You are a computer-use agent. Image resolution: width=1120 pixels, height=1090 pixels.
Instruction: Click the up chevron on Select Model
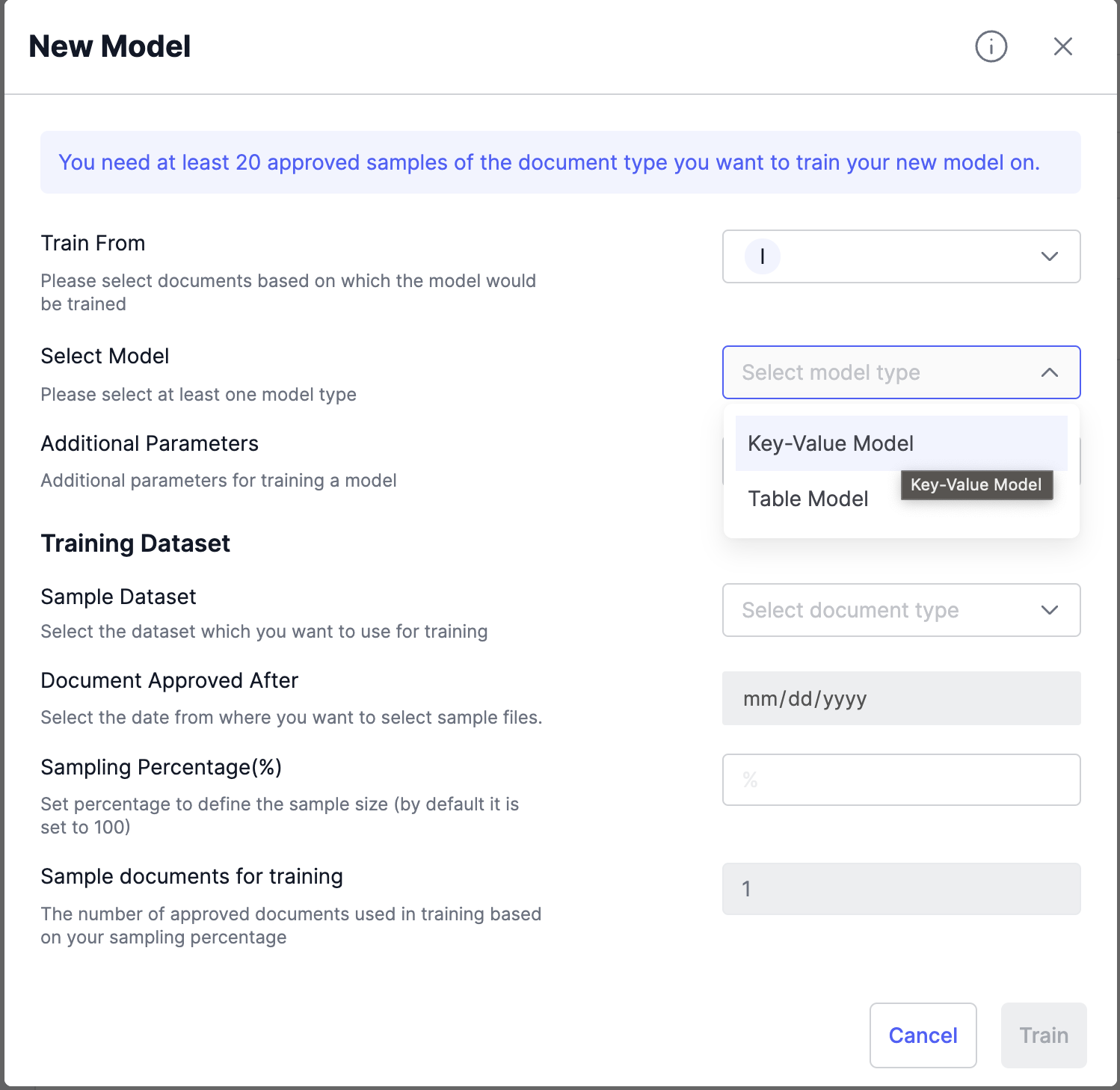coord(1049,372)
